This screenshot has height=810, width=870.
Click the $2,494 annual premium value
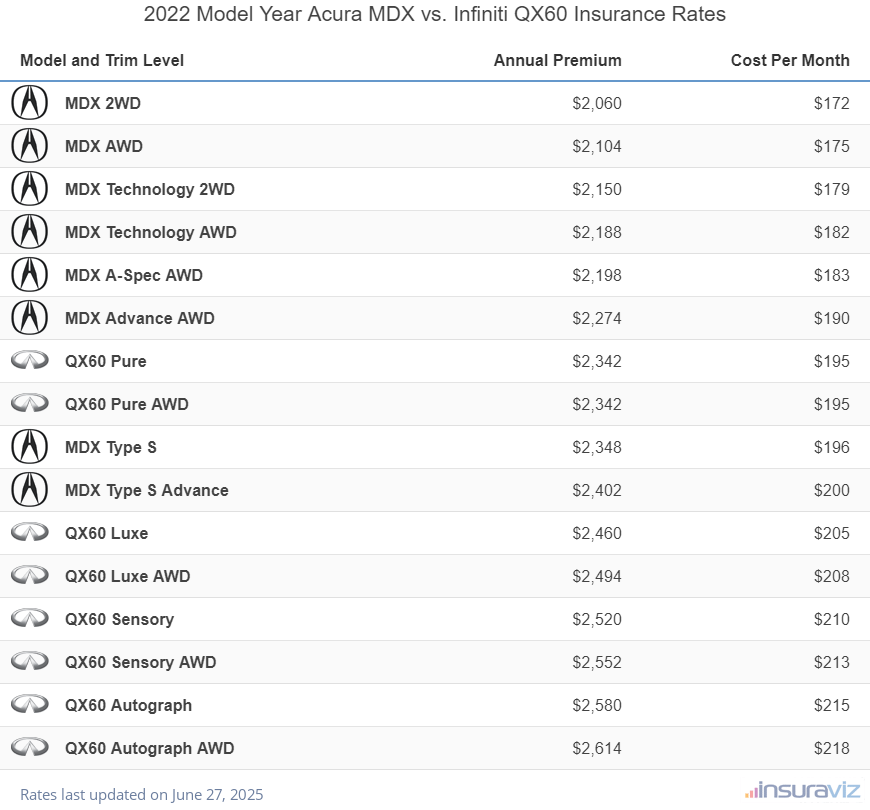(597, 576)
